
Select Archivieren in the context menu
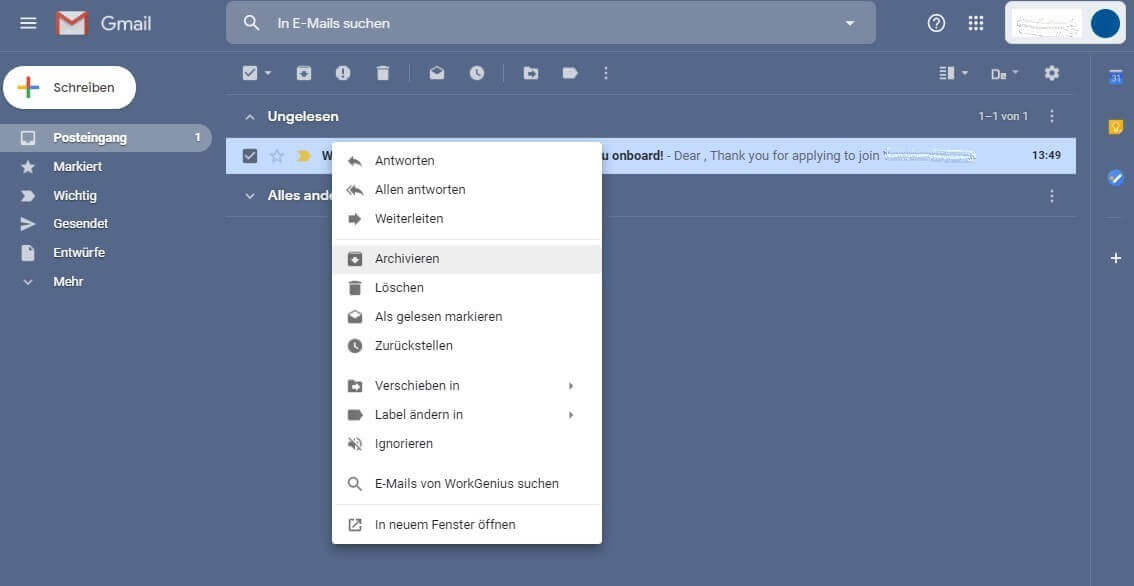point(466,259)
